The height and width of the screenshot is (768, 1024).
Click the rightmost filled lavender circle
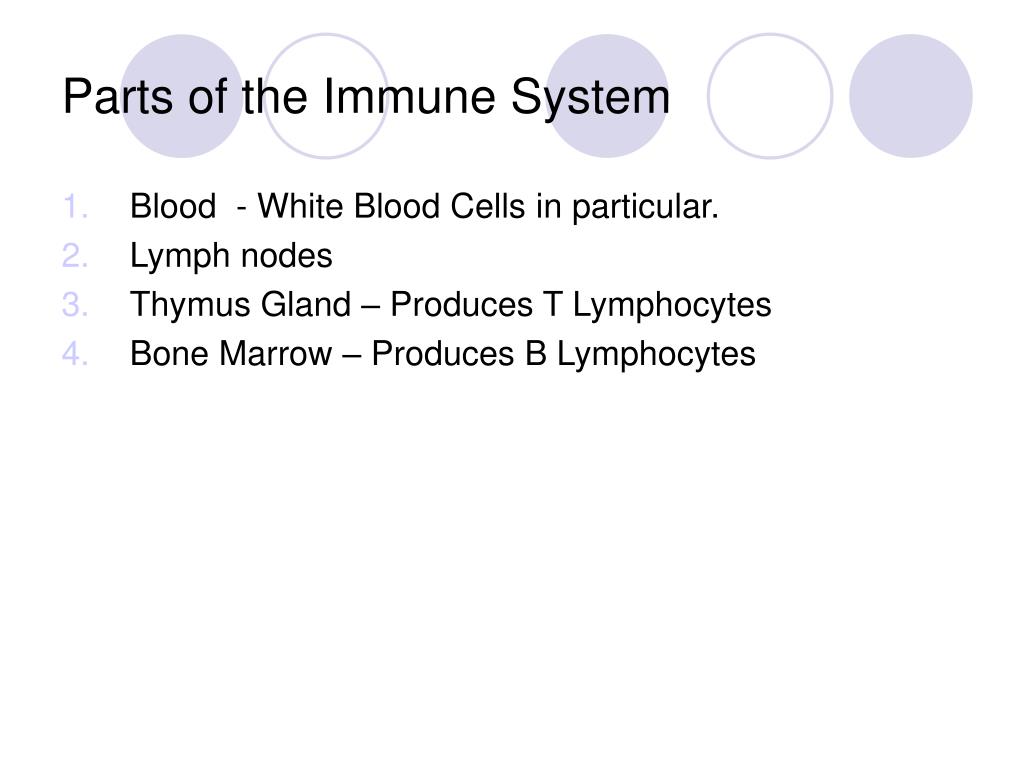click(x=911, y=96)
